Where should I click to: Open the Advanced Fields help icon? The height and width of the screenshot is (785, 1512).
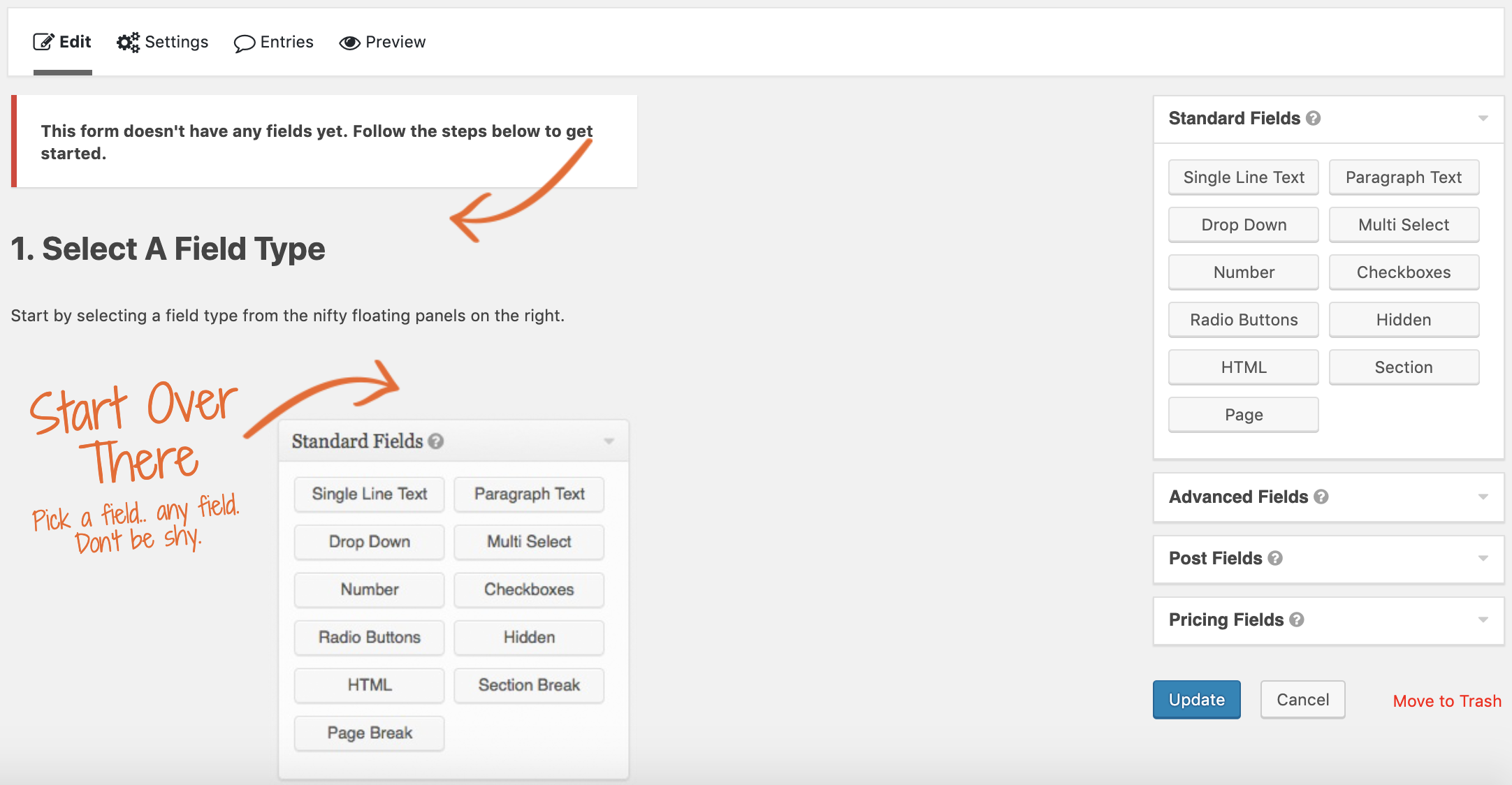tap(1321, 497)
